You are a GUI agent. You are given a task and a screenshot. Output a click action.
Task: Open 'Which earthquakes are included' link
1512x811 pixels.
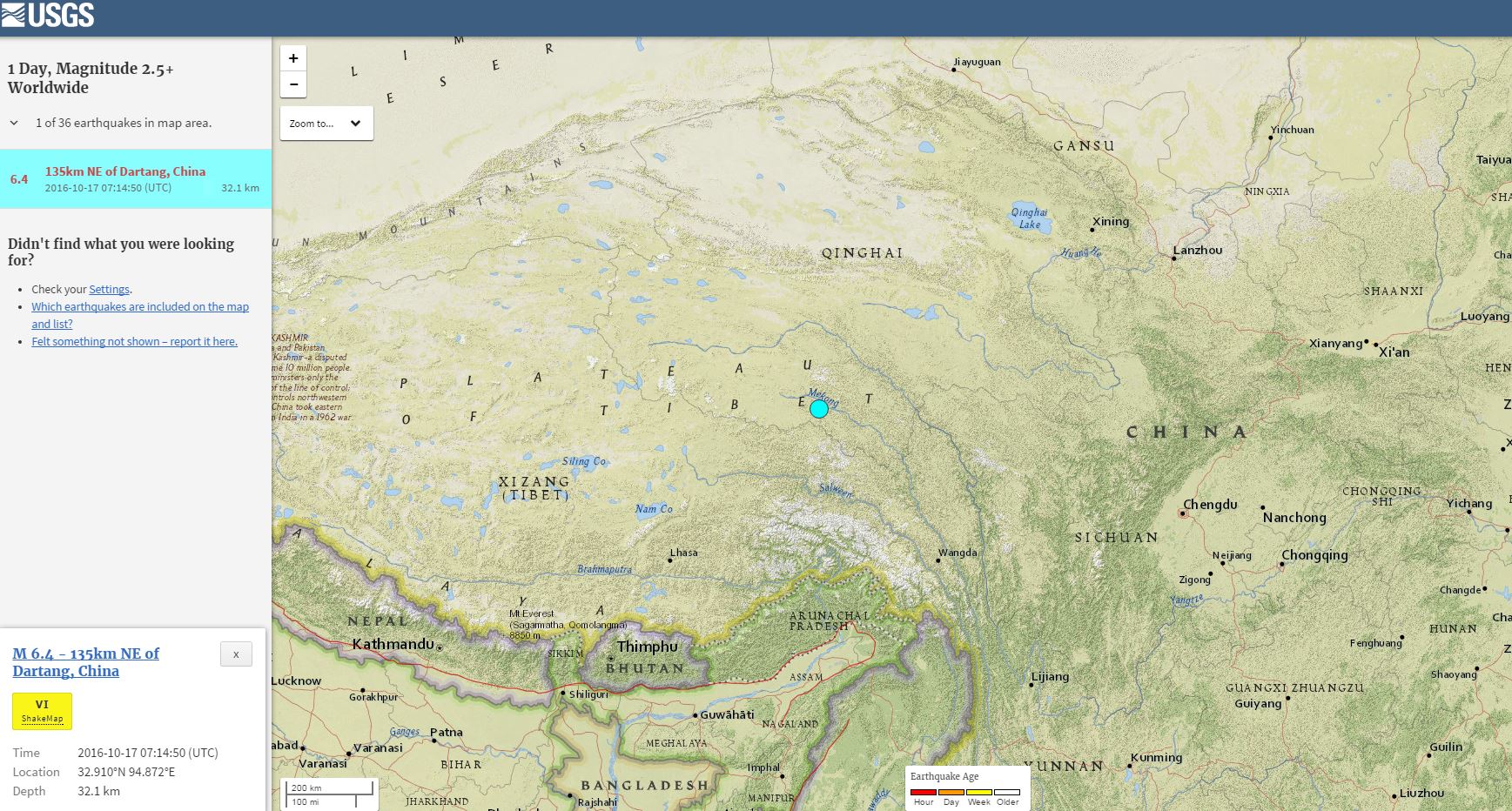tap(140, 307)
